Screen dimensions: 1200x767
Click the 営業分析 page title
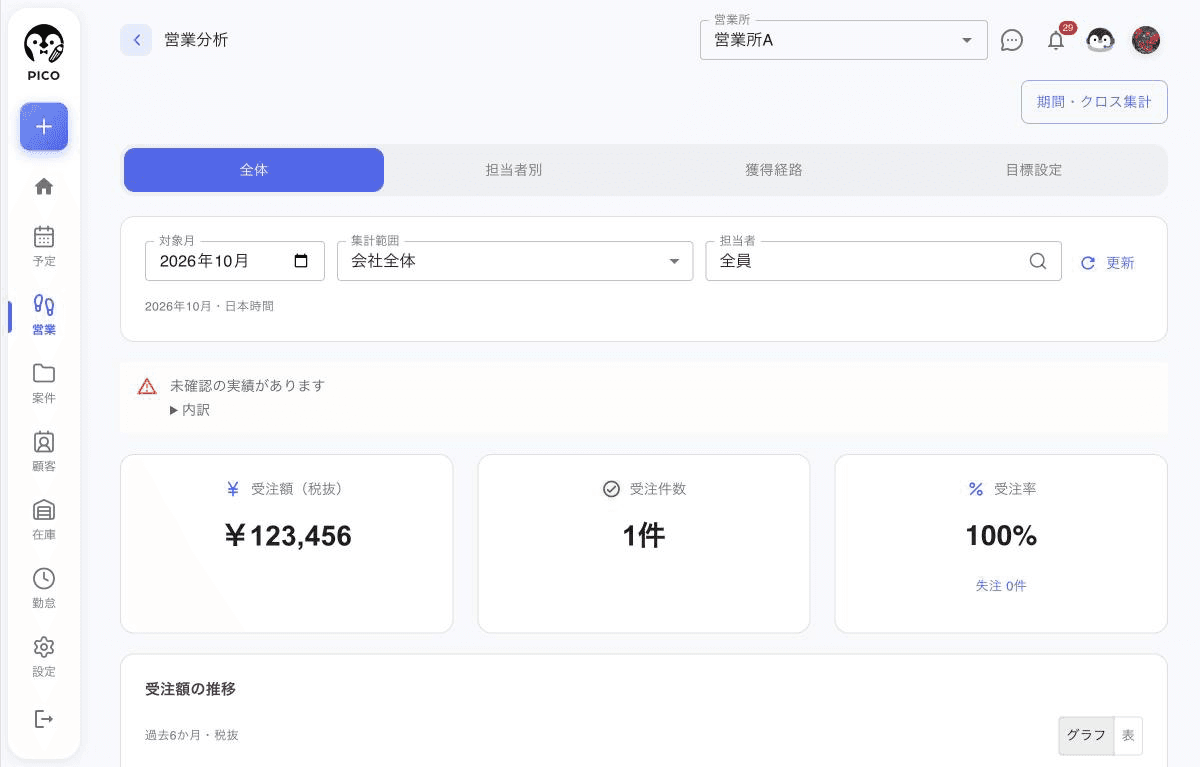click(x=196, y=40)
